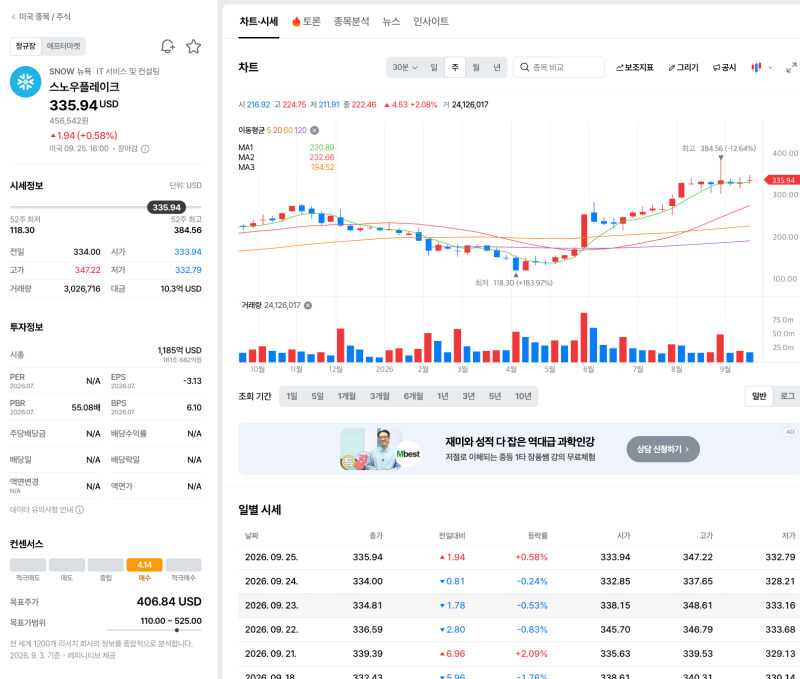The height and width of the screenshot is (679, 800).
Task: Select 주 weekly chart interval
Action: [x=455, y=67]
